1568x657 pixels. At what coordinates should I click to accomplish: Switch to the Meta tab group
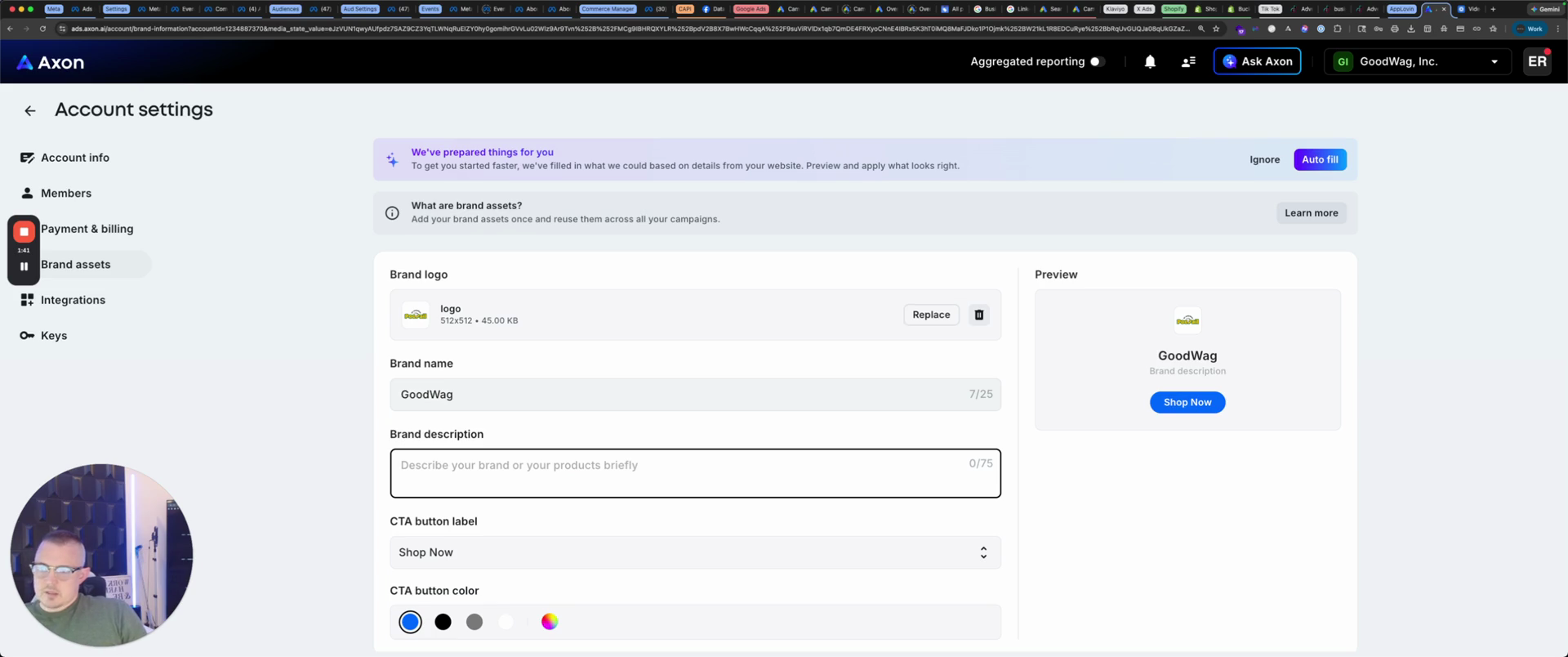point(53,9)
